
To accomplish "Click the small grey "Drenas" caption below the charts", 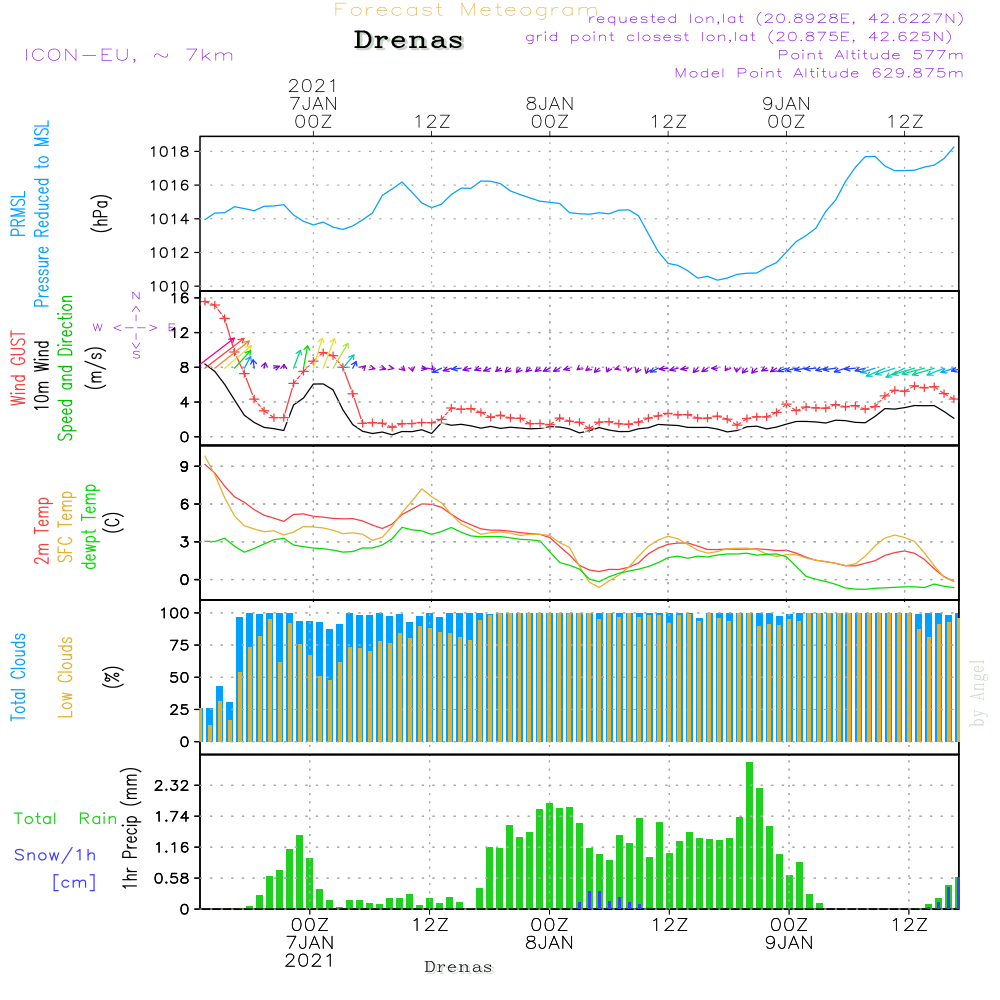I will (x=459, y=967).
